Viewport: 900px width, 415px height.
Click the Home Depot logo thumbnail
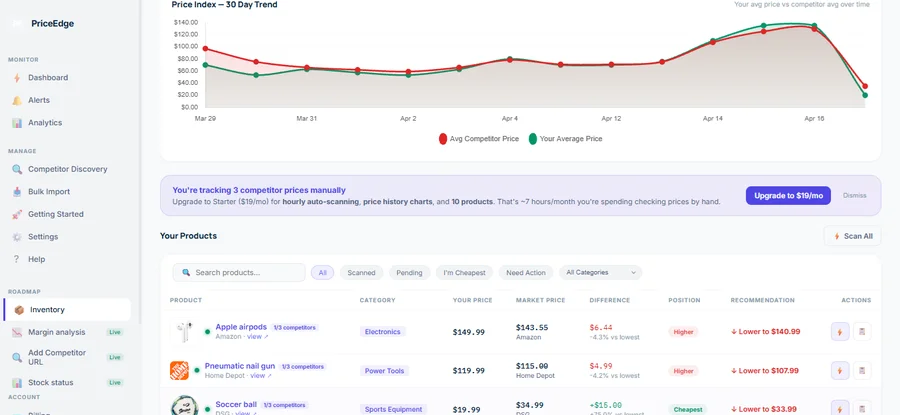[179, 371]
